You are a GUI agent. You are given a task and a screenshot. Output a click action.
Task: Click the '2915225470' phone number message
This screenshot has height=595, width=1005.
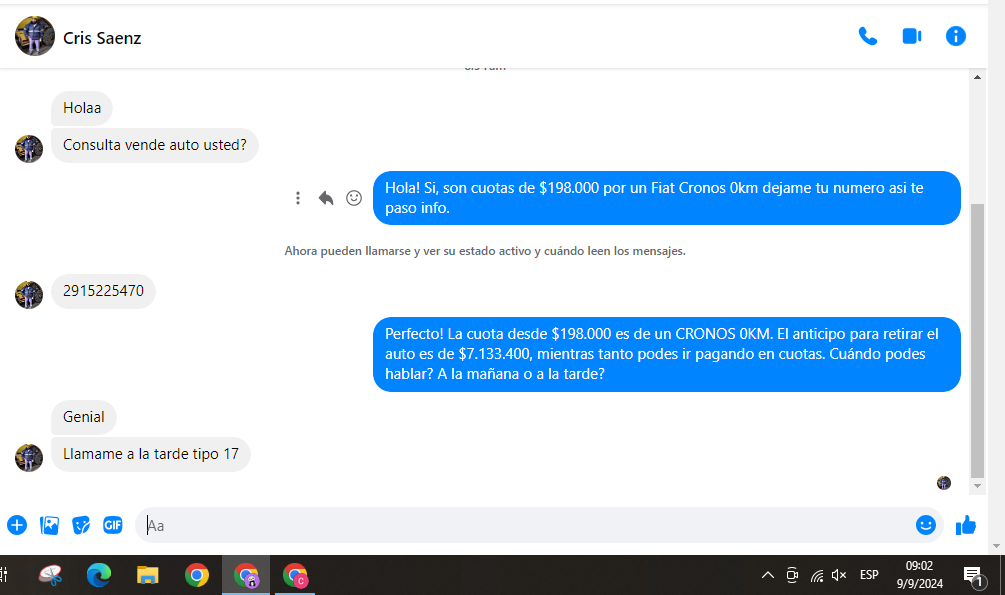[x=103, y=291]
